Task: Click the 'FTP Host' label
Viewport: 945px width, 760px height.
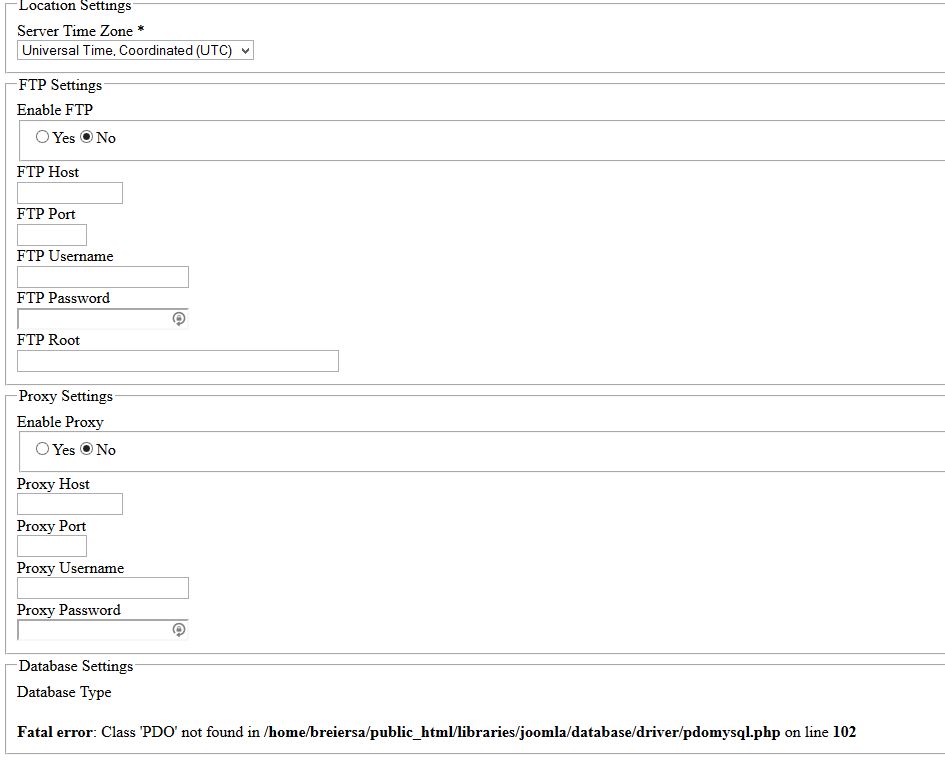Action: (48, 172)
